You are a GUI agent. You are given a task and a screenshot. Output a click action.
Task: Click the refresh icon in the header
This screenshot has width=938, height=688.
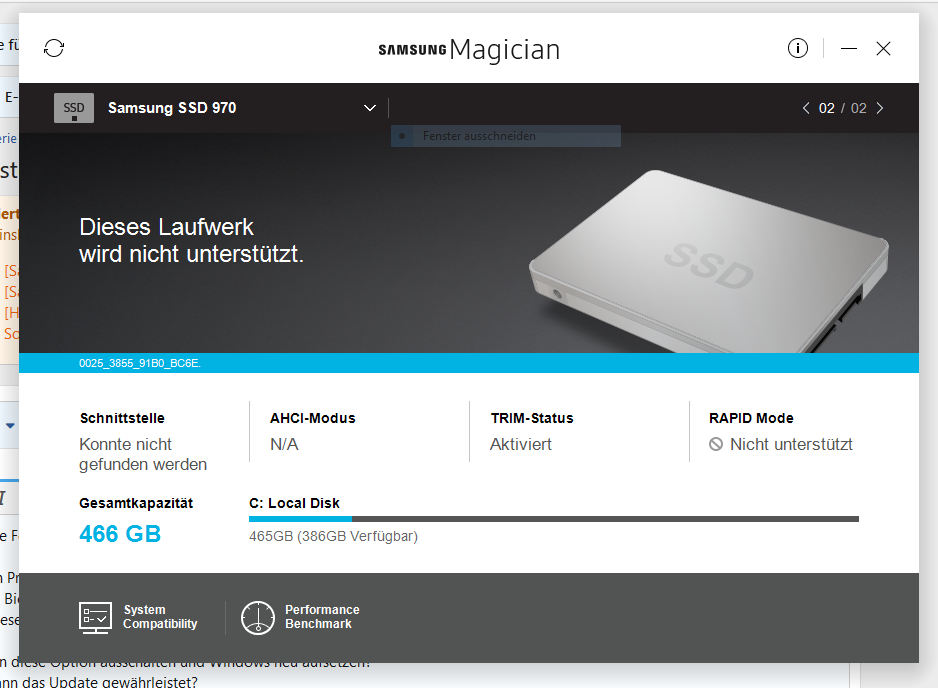point(54,48)
